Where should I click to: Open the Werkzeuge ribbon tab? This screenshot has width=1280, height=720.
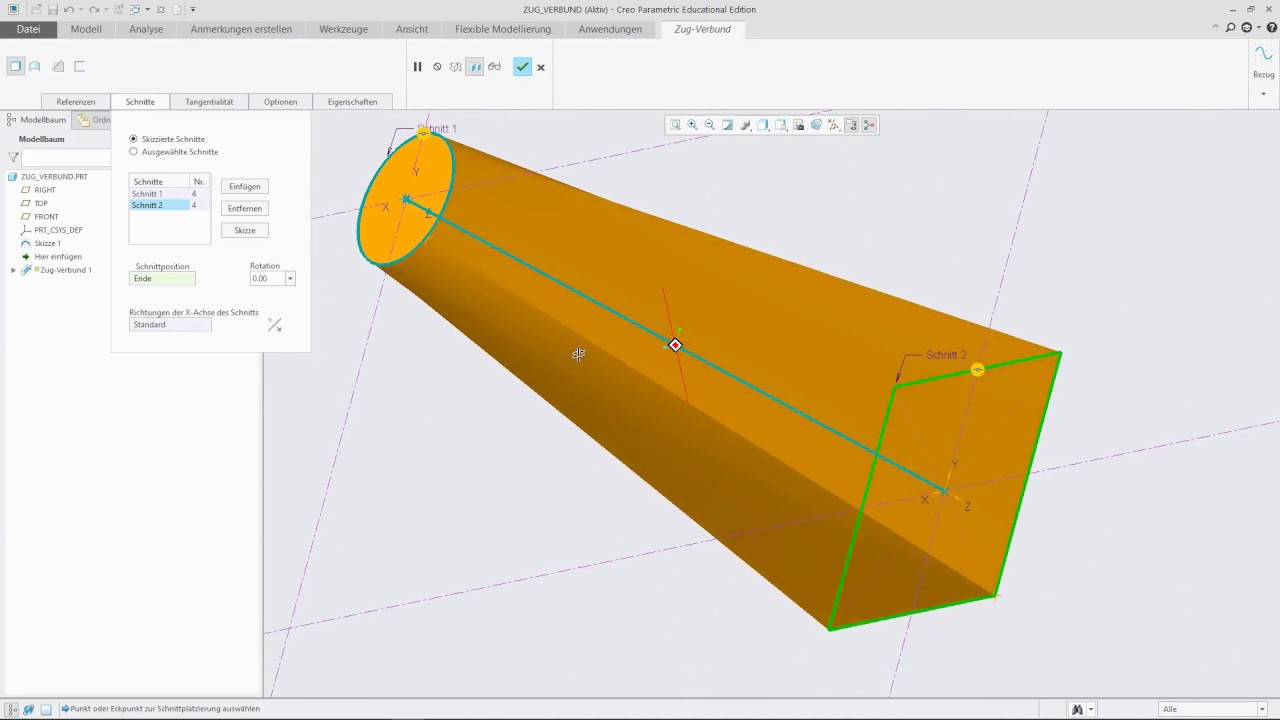343,29
